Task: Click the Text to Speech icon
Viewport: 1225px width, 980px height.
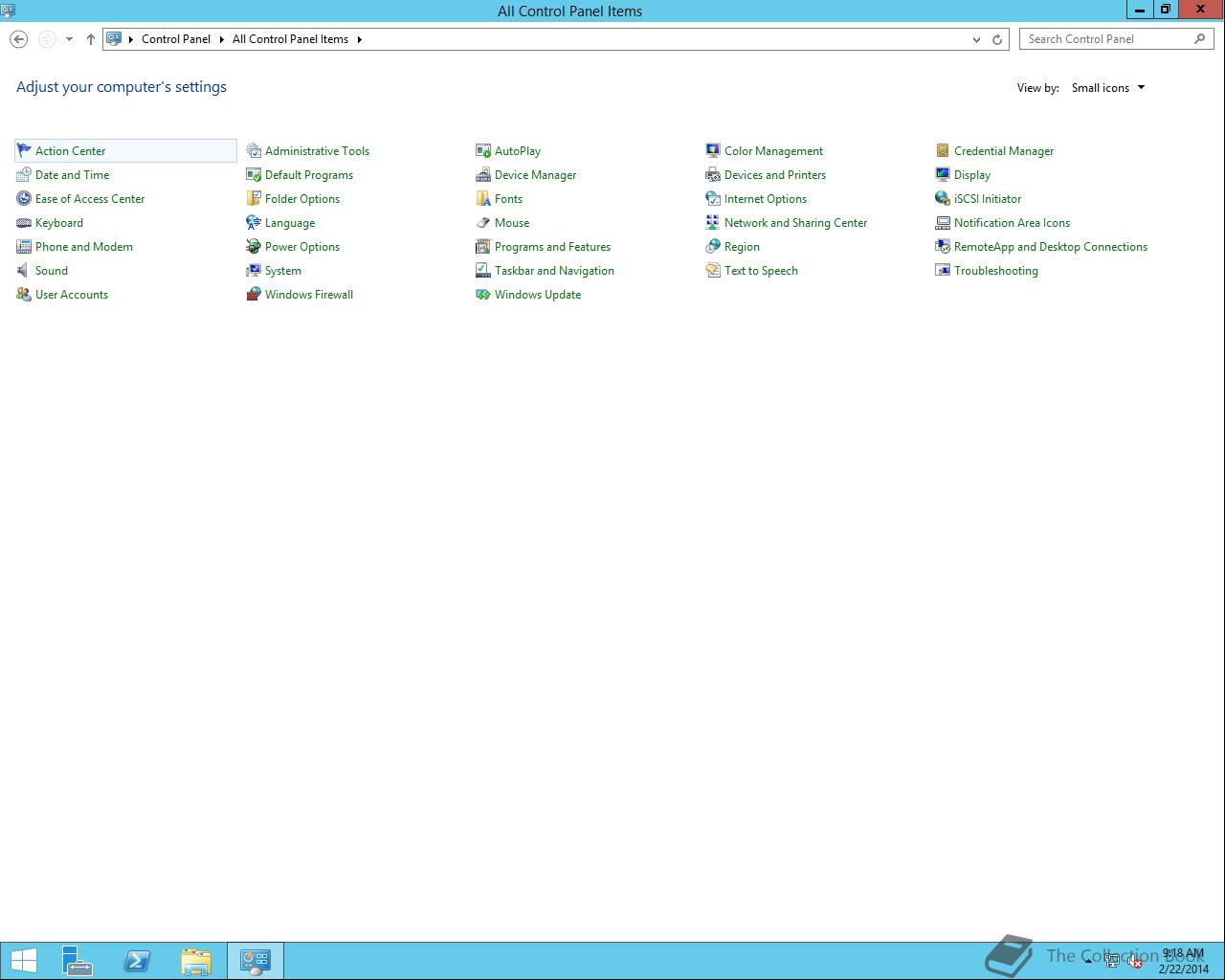Action: click(713, 270)
